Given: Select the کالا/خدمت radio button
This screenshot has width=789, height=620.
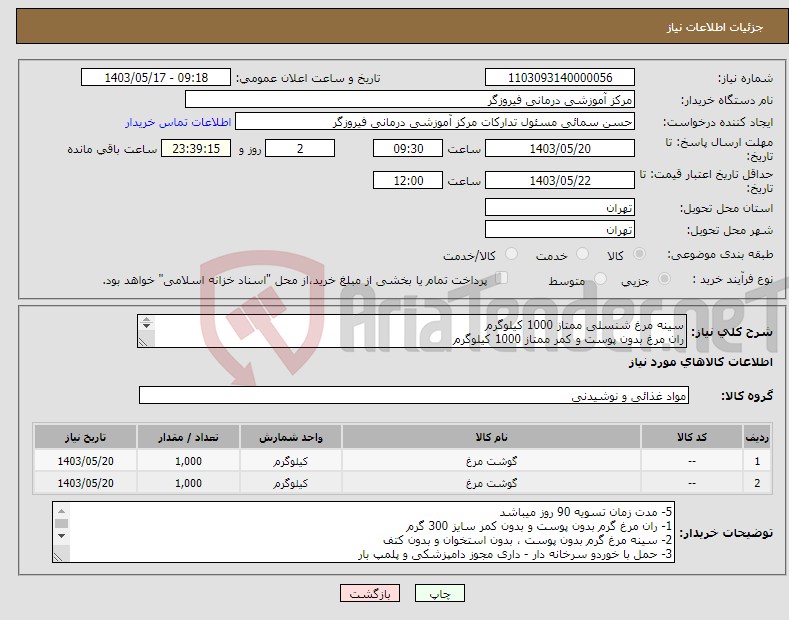Looking at the screenshot, I should coord(511,254).
